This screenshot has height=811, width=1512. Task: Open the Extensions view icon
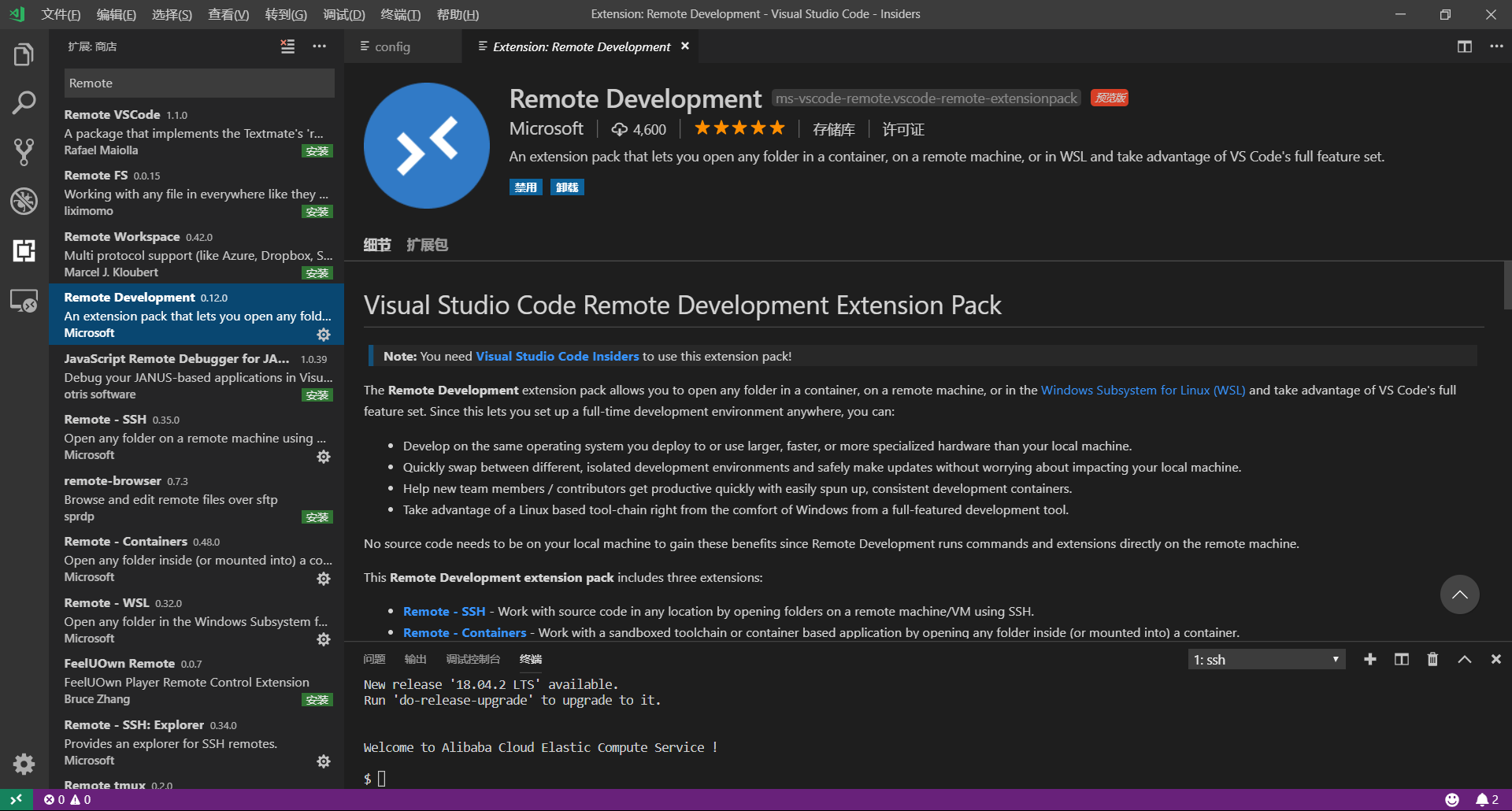click(x=24, y=250)
